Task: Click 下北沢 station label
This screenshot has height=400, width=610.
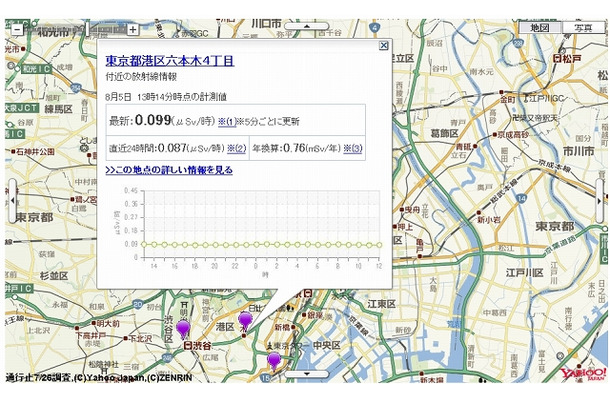Action: pos(140,339)
